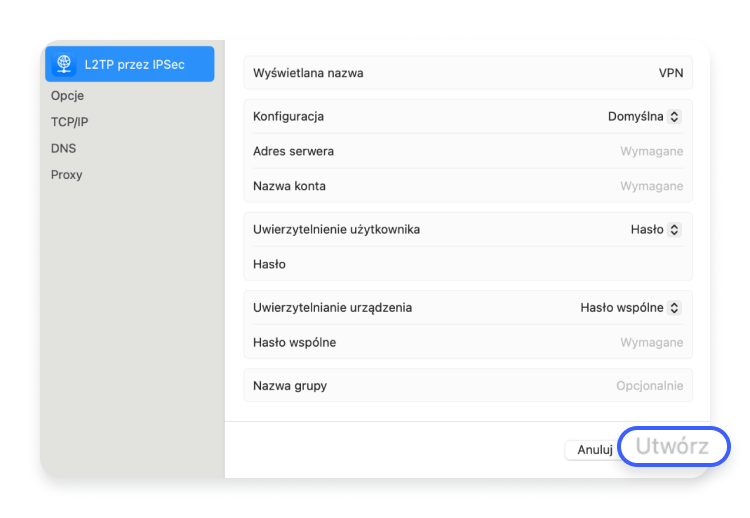Click the Nazwa grupy optional field
The width and height of the screenshot is (750, 518).
(468, 386)
